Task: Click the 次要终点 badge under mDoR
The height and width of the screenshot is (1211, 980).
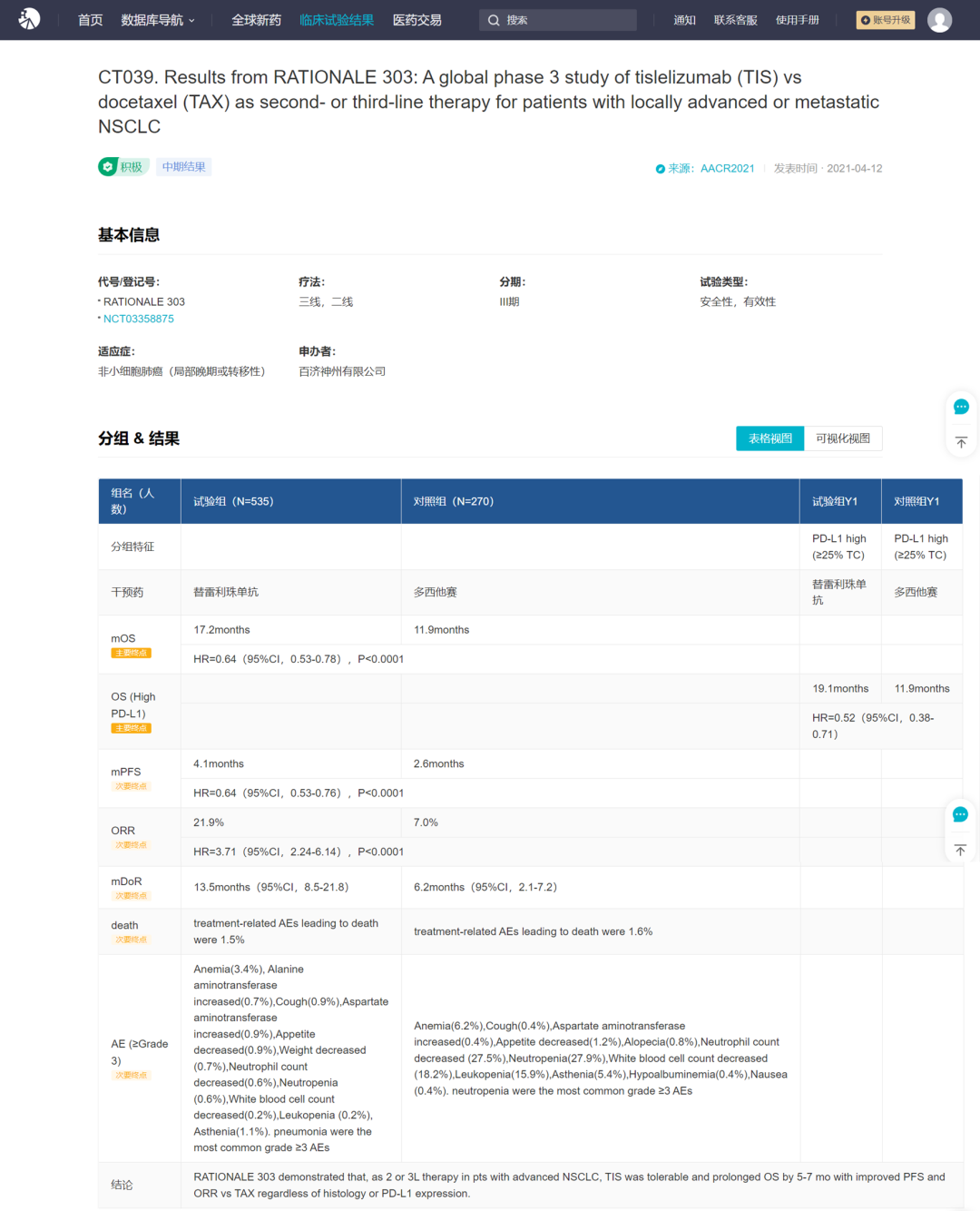Action: [x=132, y=896]
